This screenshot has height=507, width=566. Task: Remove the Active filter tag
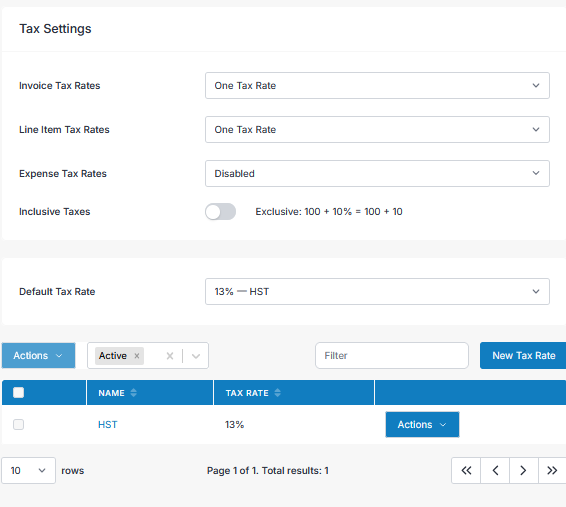click(x=137, y=356)
